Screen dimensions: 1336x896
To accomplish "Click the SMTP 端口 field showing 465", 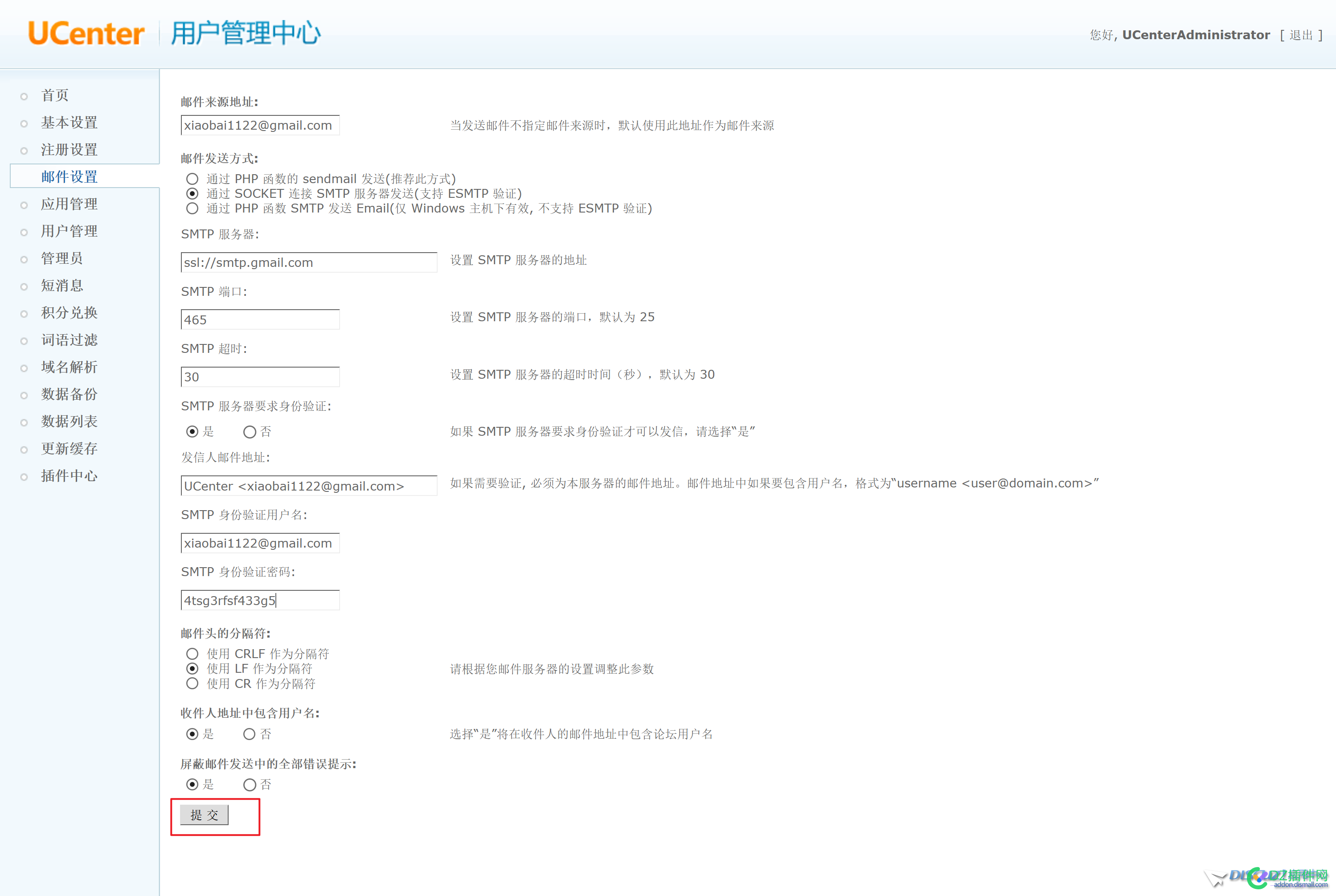I will (260, 319).
